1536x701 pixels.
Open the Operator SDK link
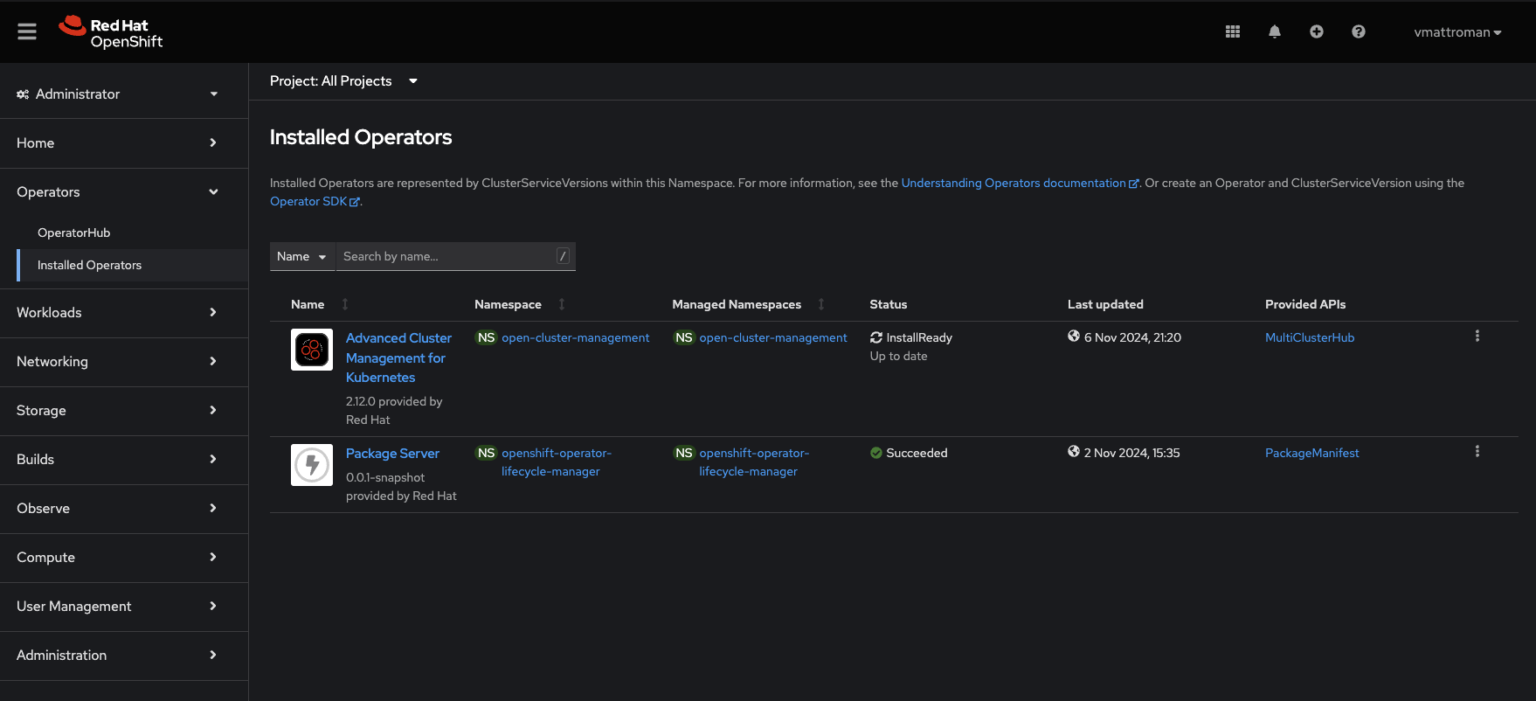point(314,201)
